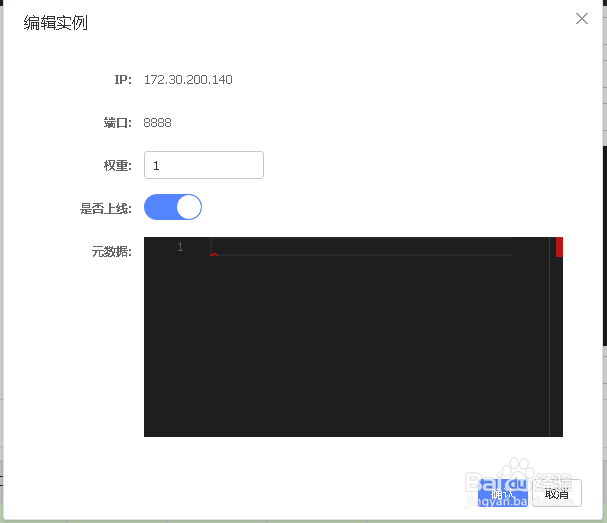This screenshot has height=523, width=607.
Task: Click the 权重 weight input field
Action: (204, 165)
